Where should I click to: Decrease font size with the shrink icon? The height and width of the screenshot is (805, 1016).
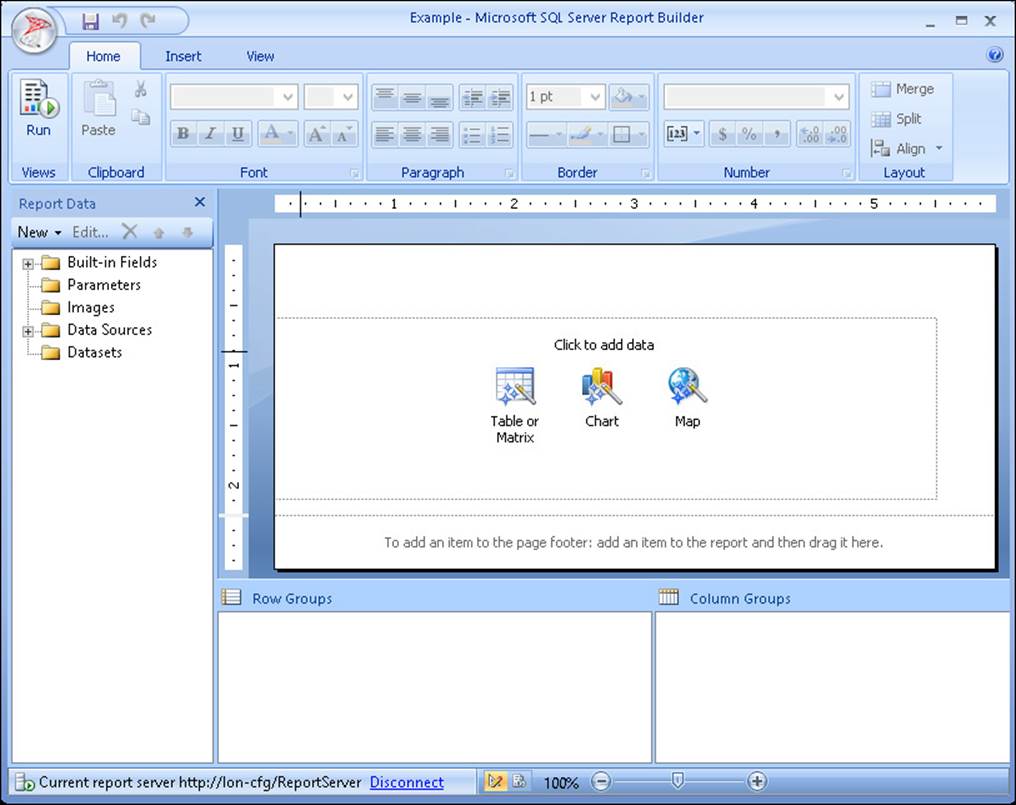[x=343, y=134]
